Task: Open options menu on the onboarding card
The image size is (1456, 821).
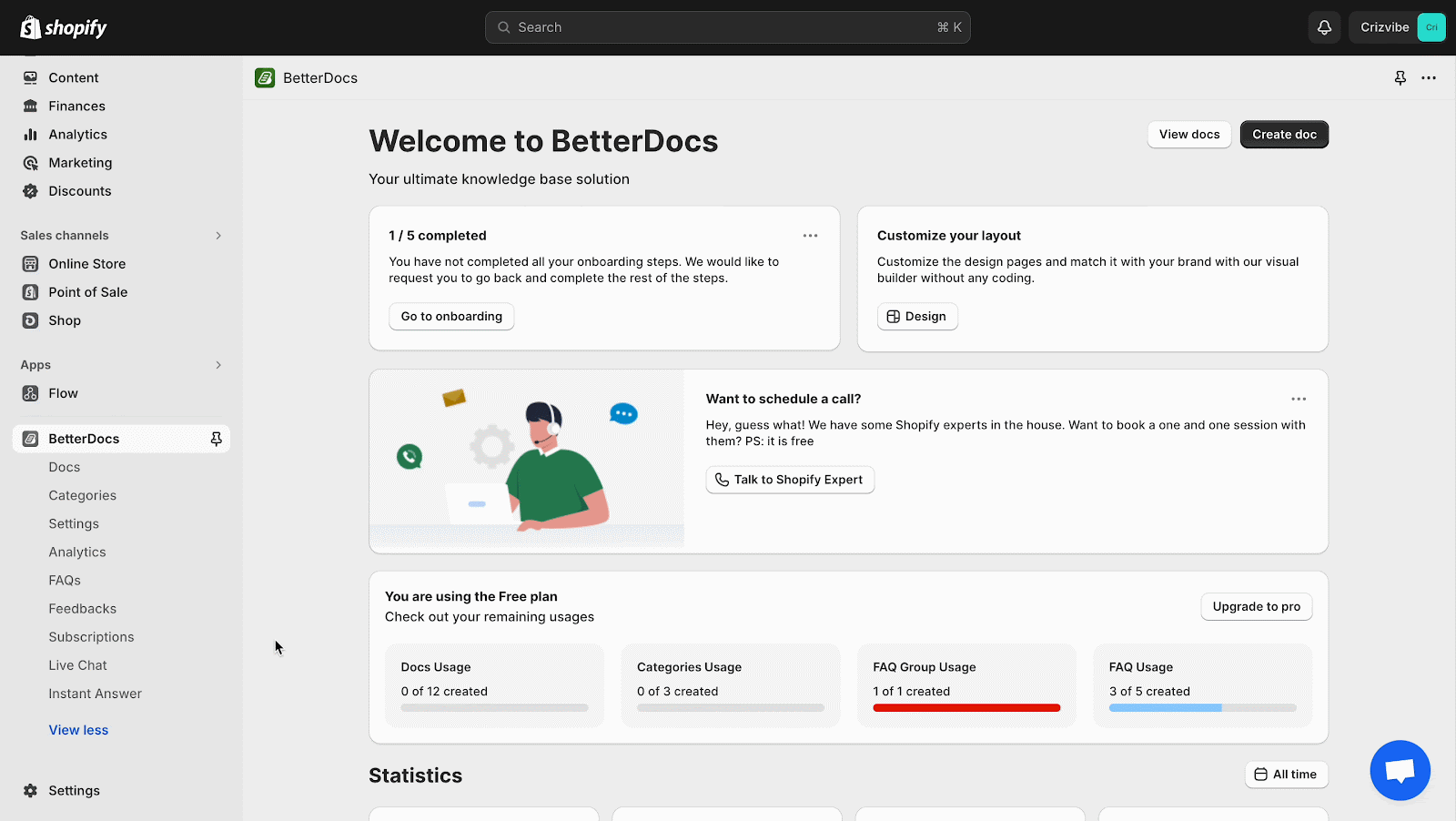Action: pyautogui.click(x=810, y=235)
